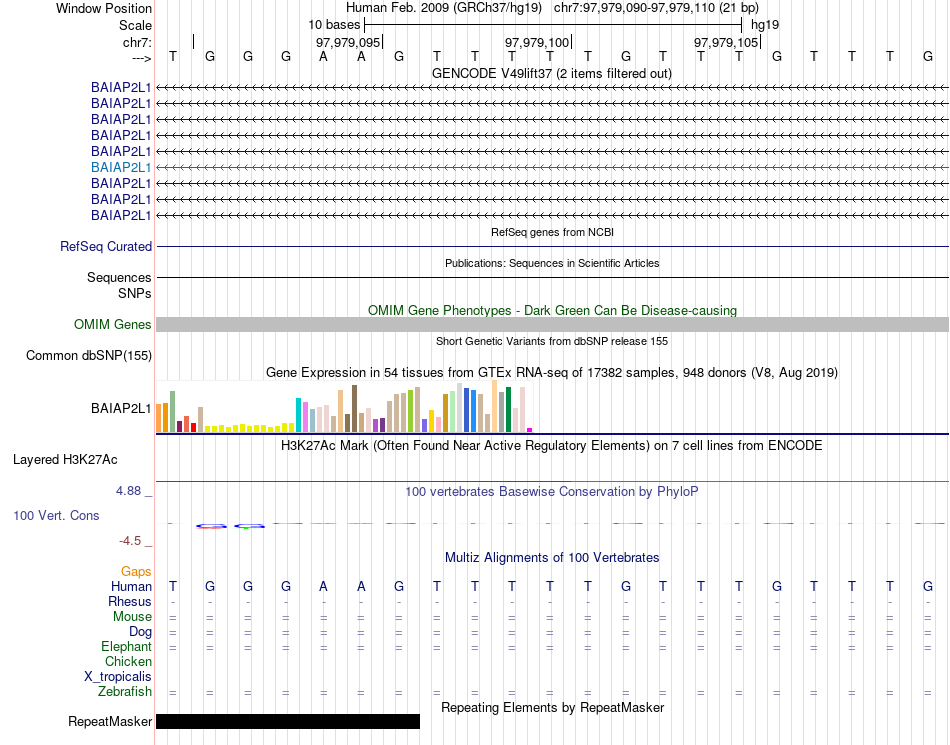Click the Layered H3K27Ac track label
The image size is (950, 745).
point(65,460)
